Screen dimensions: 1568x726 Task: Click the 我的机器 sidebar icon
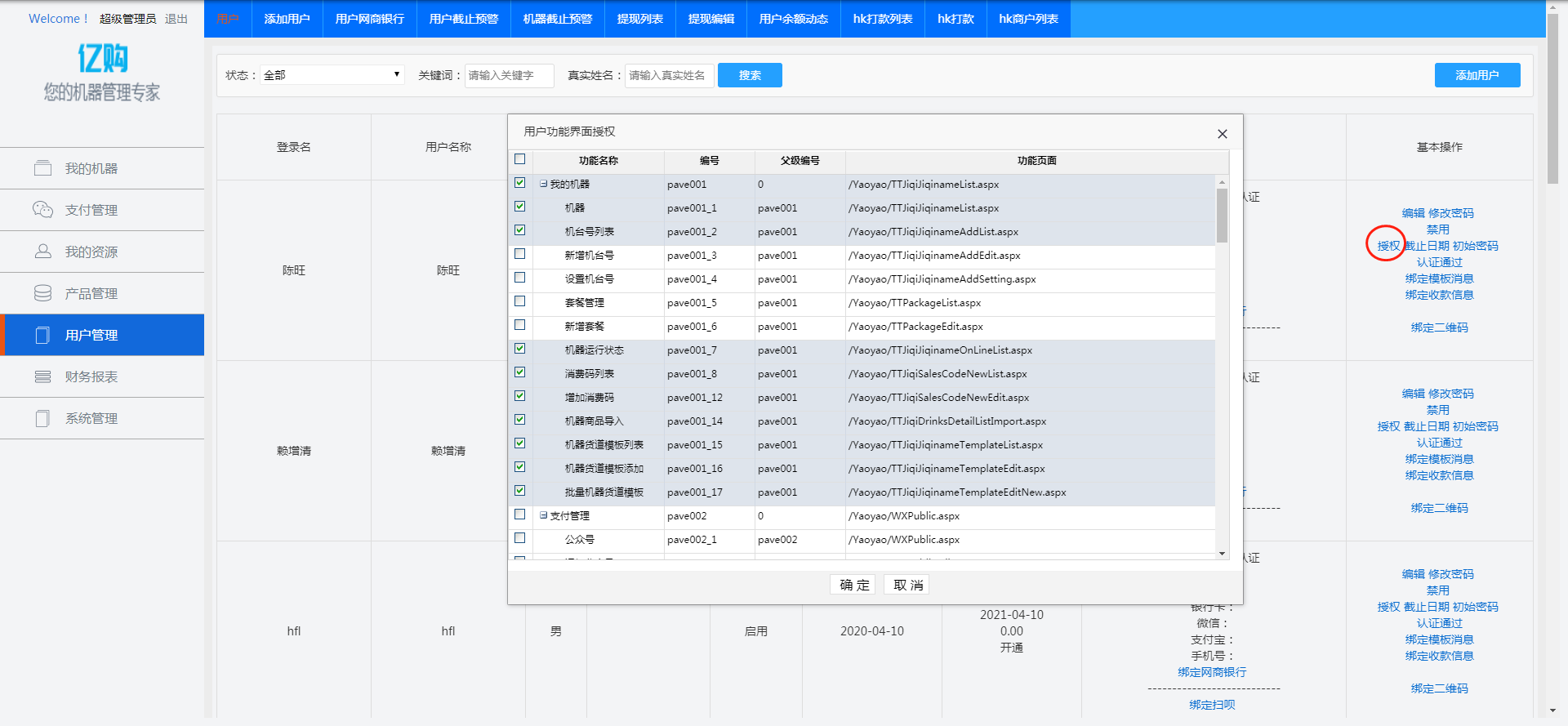42,168
